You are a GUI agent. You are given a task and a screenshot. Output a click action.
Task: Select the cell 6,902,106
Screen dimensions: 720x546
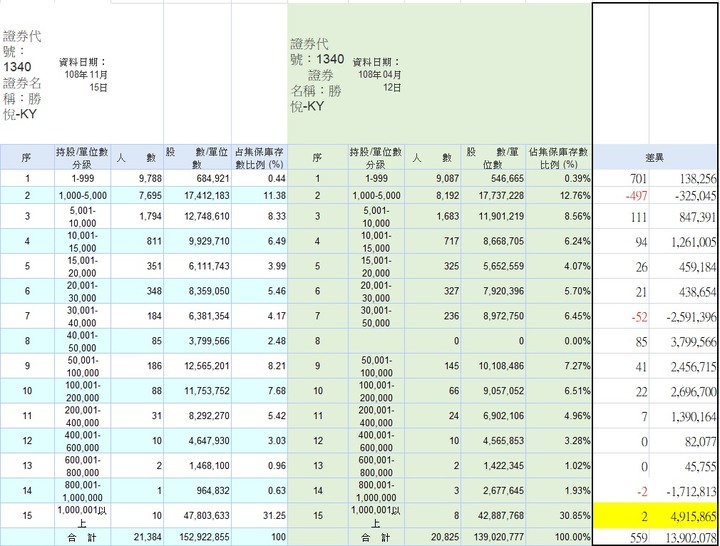point(493,416)
